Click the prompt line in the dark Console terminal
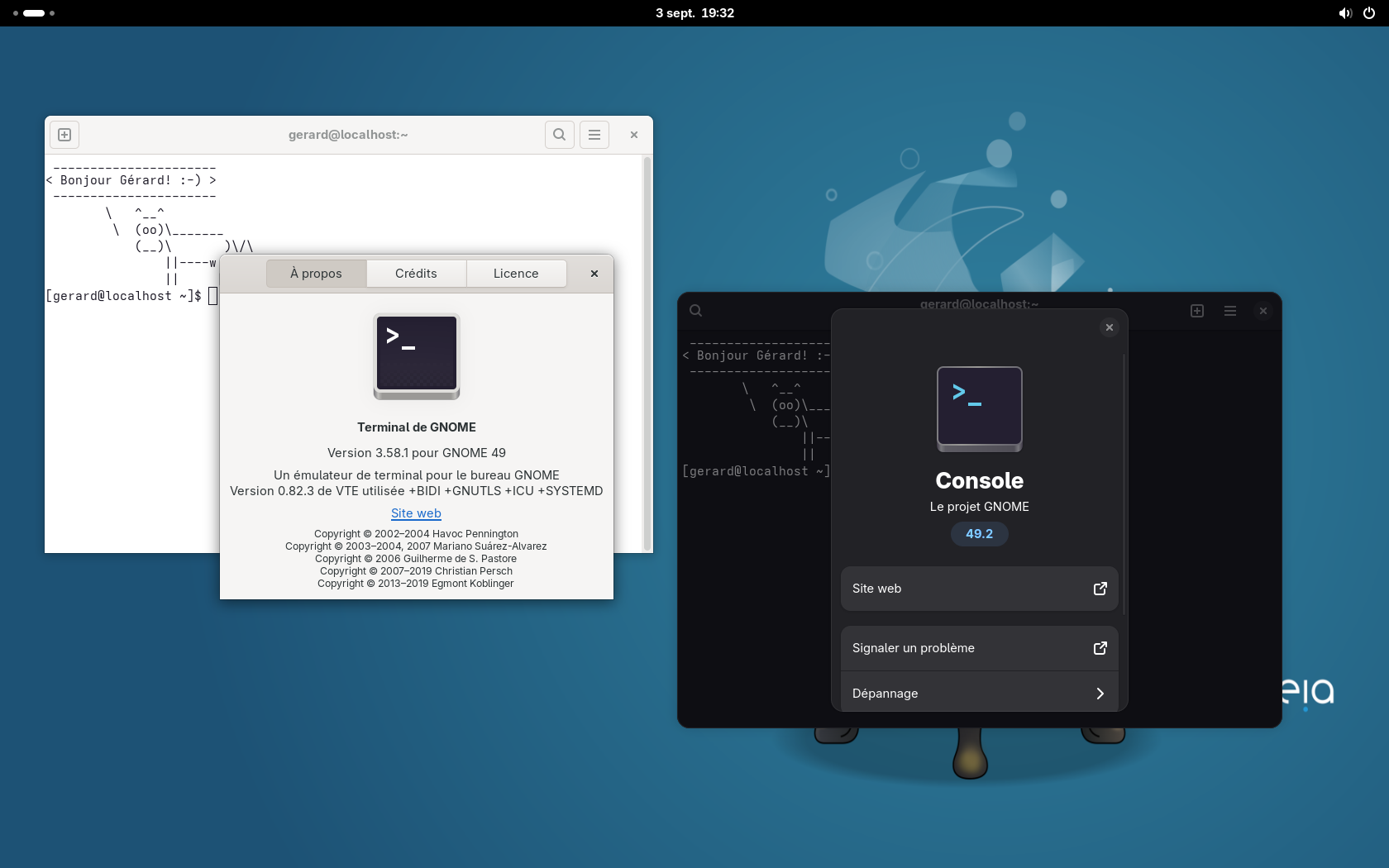 click(x=757, y=471)
